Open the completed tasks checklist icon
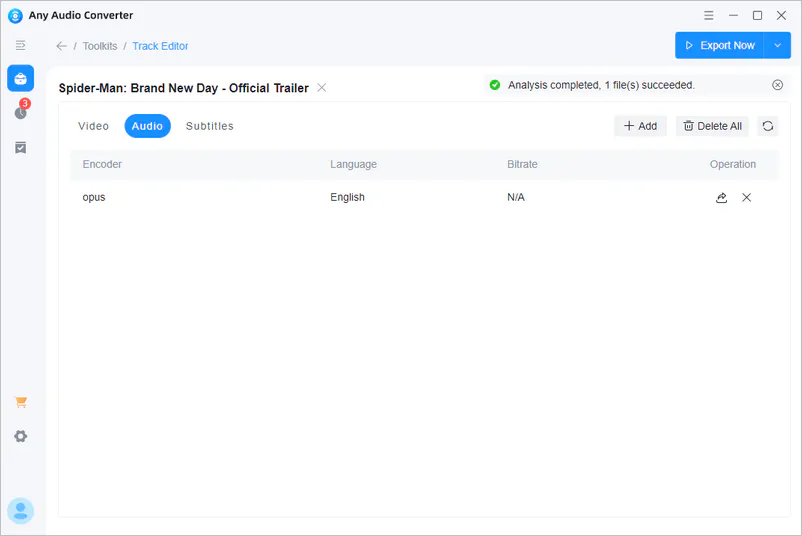The image size is (802, 536). tap(20, 148)
